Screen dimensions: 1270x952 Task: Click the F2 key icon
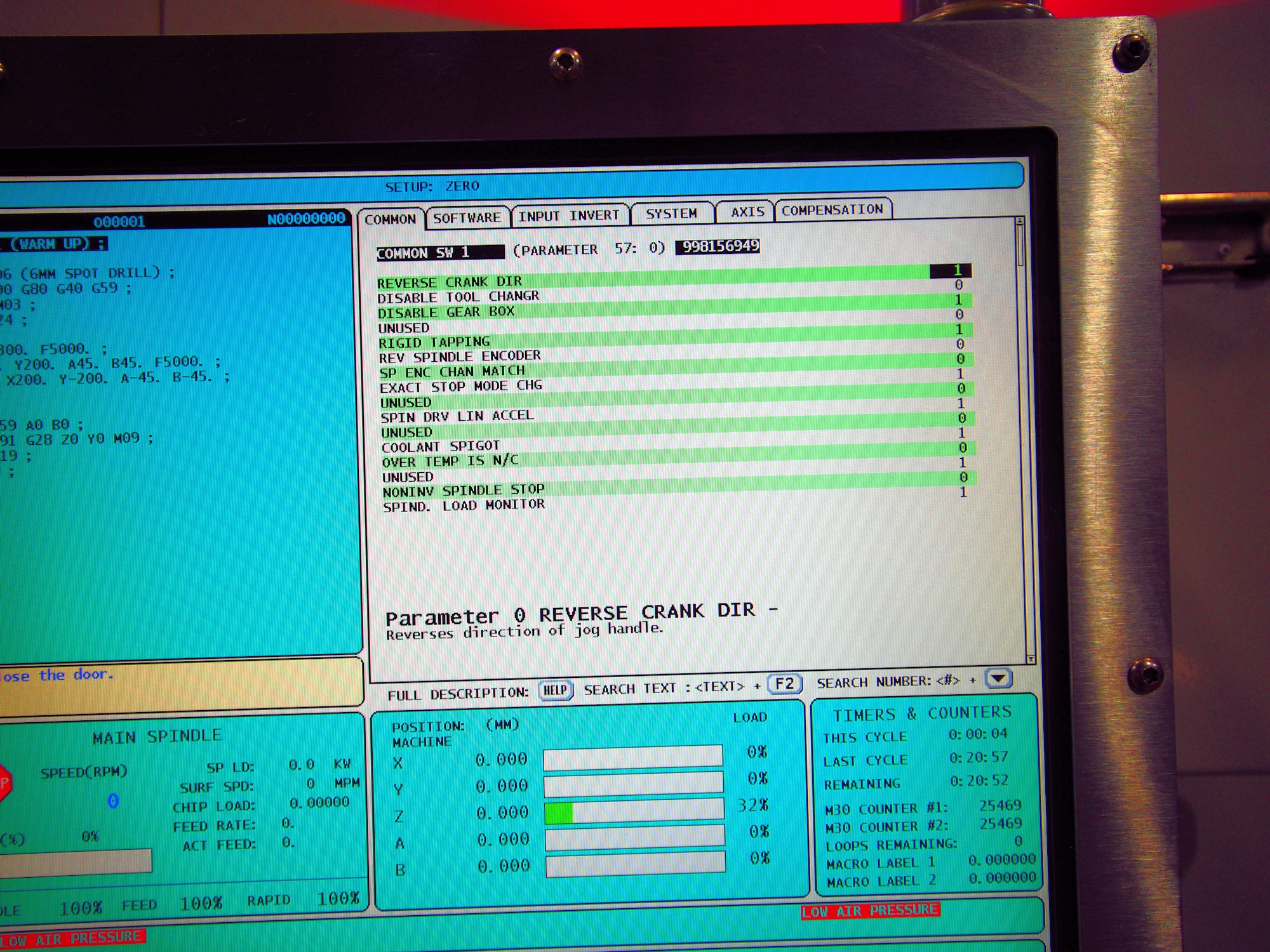(x=785, y=684)
